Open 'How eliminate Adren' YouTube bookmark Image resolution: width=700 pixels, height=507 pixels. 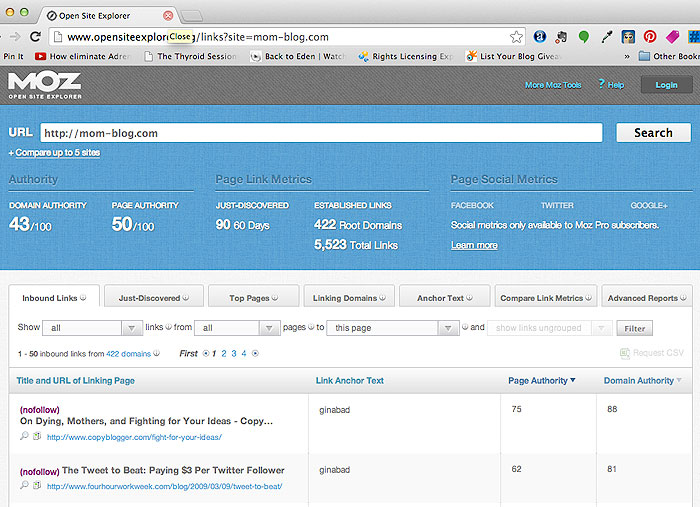coord(83,56)
